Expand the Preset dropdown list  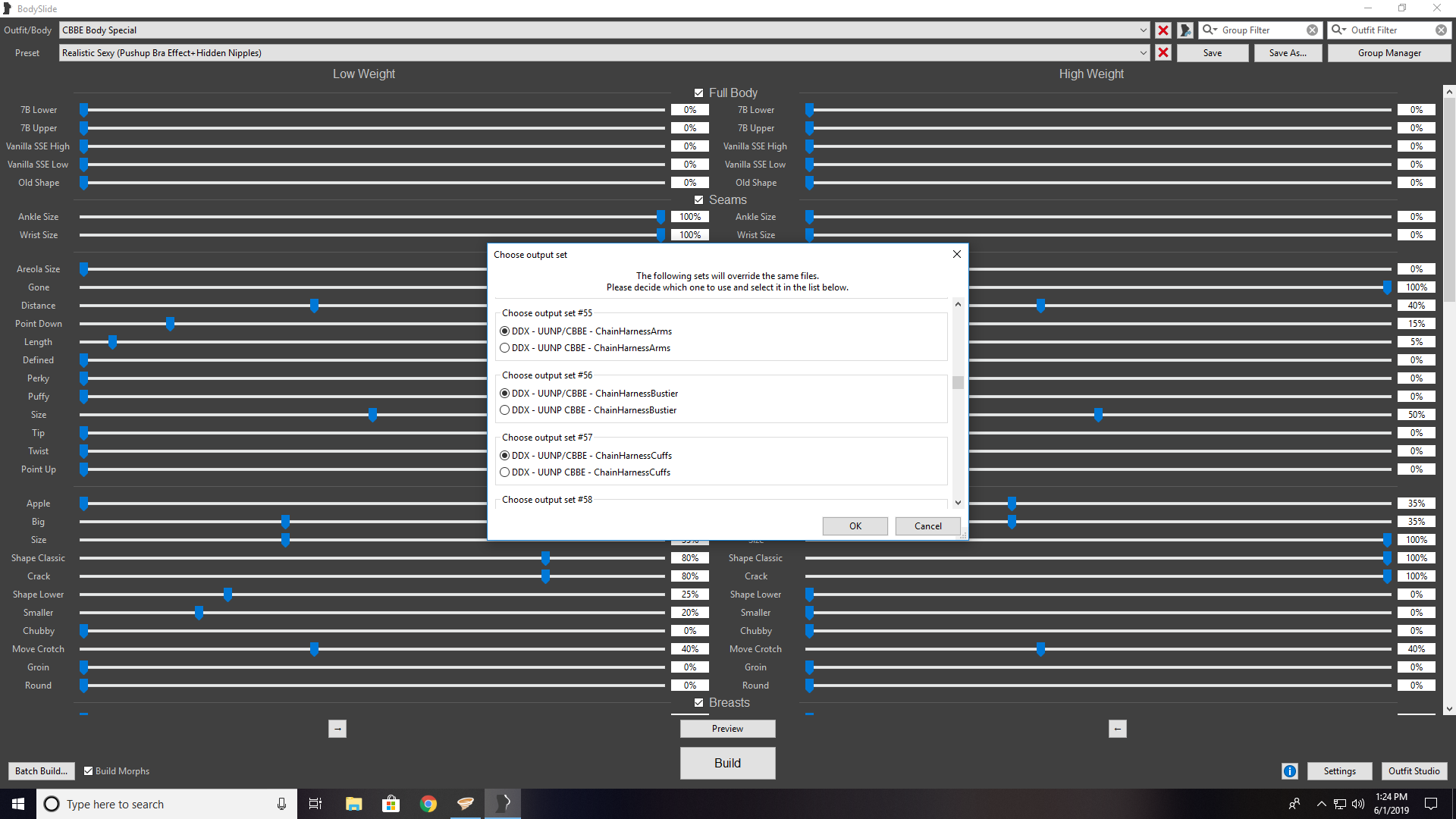1143,53
